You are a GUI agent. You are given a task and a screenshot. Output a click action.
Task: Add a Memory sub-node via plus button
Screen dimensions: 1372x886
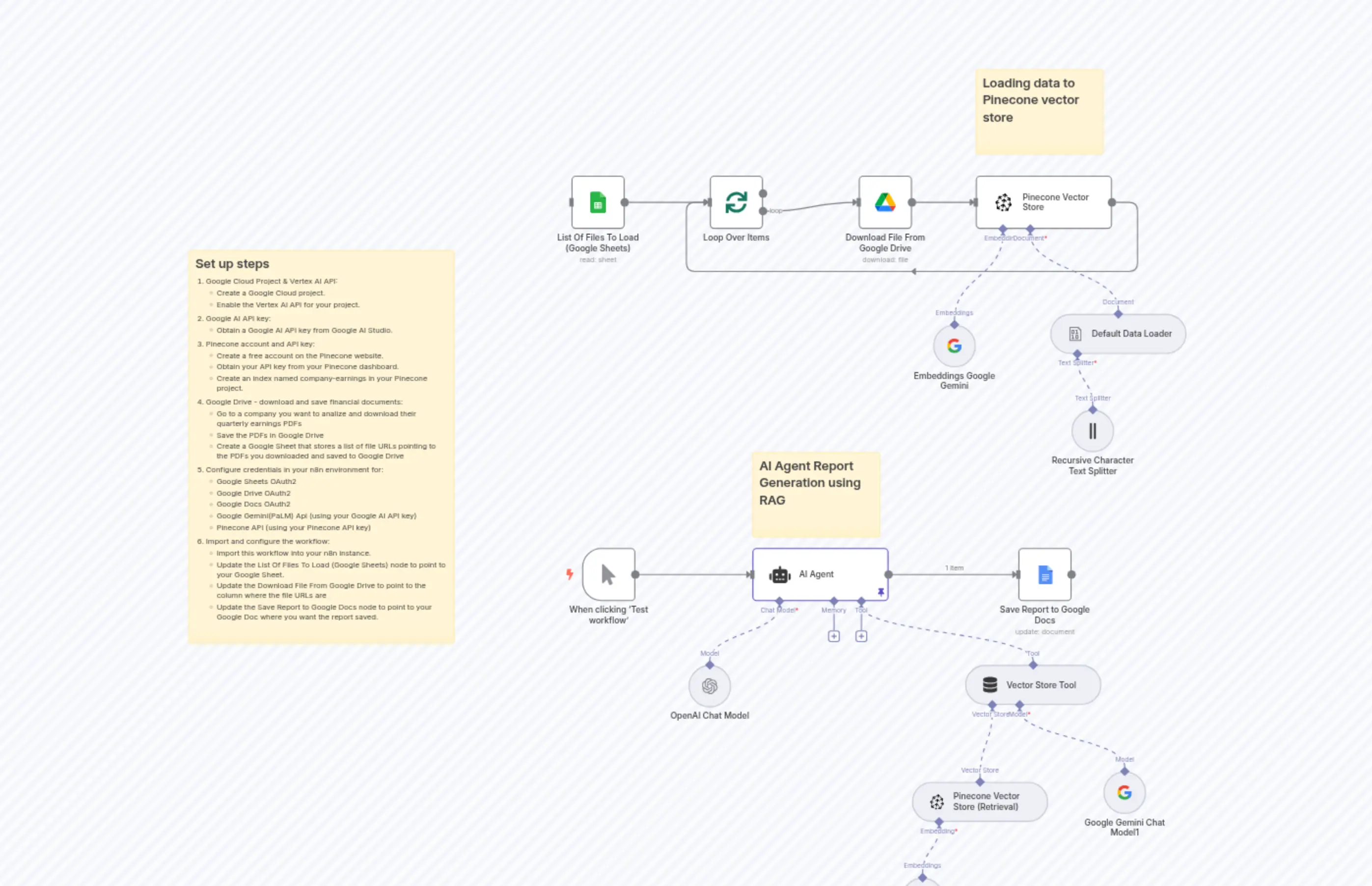pyautogui.click(x=833, y=636)
